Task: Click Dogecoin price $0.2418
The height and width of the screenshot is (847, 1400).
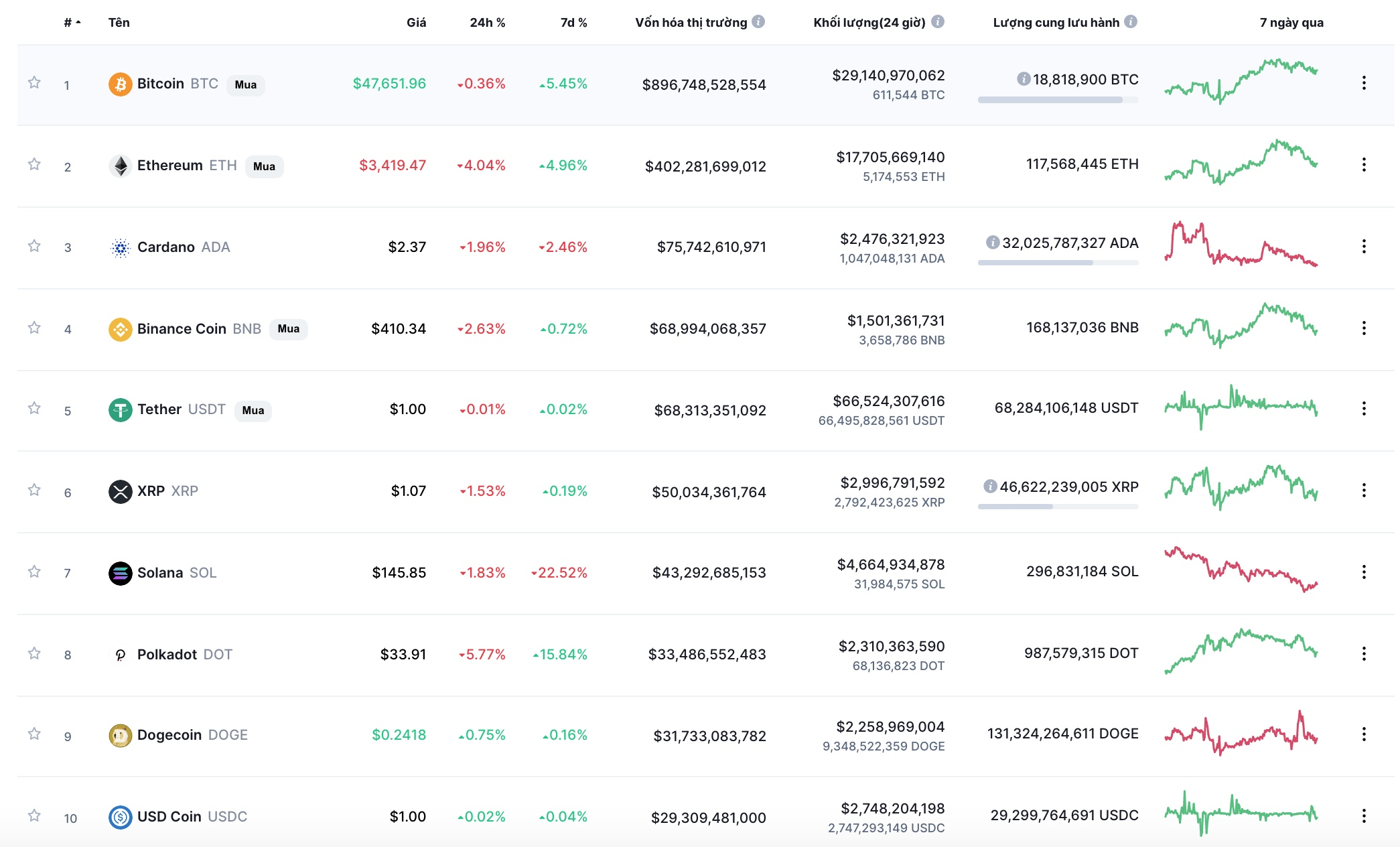Action: pyautogui.click(x=399, y=735)
